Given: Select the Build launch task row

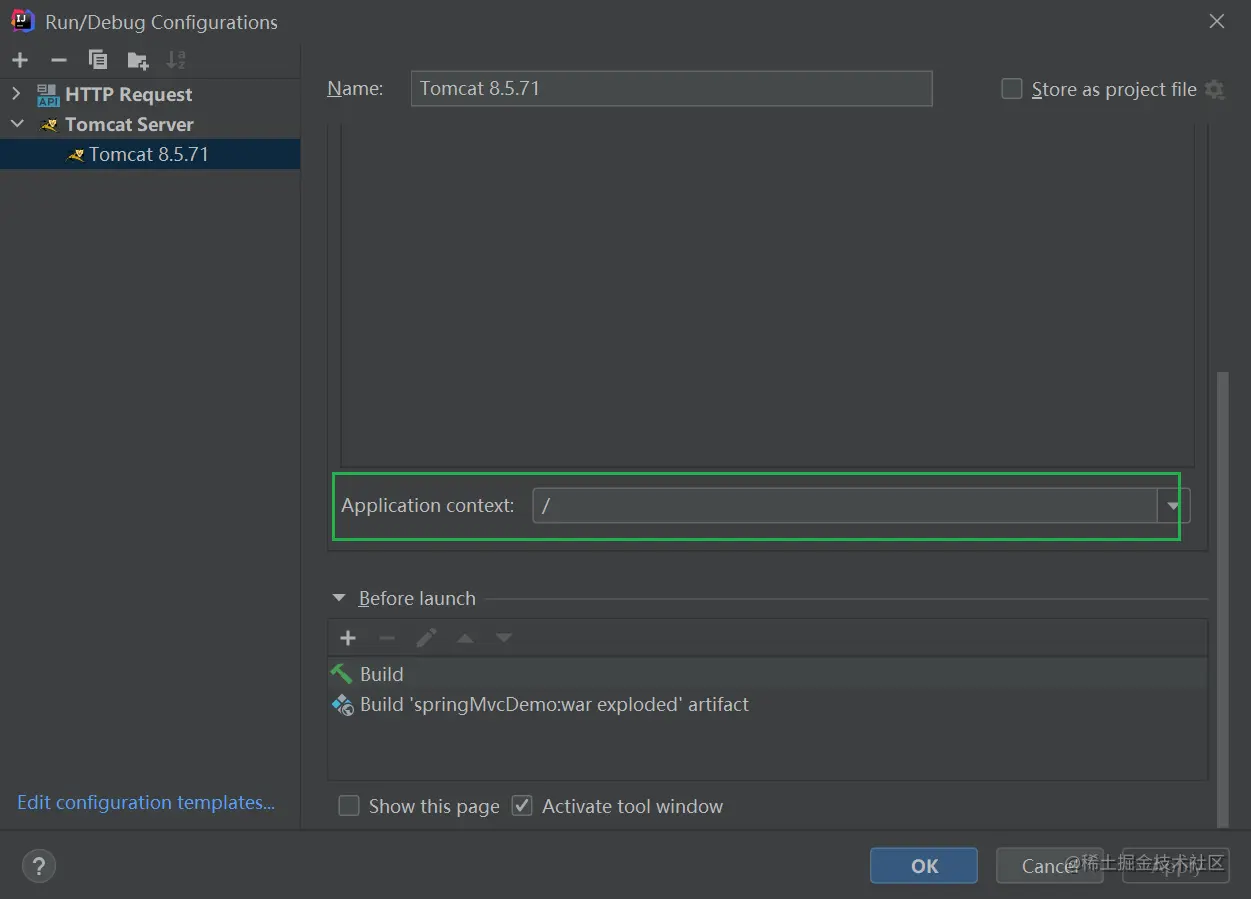Looking at the screenshot, I should (x=767, y=674).
